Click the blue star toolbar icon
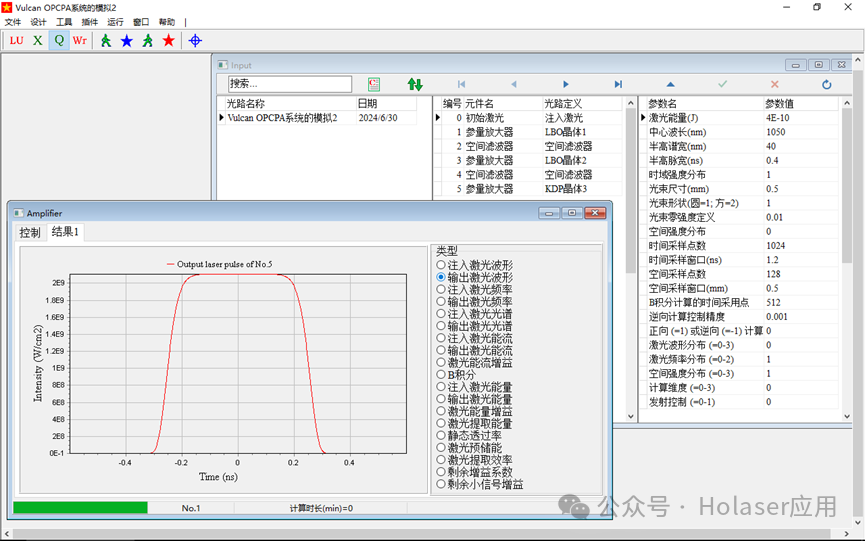 (x=127, y=40)
